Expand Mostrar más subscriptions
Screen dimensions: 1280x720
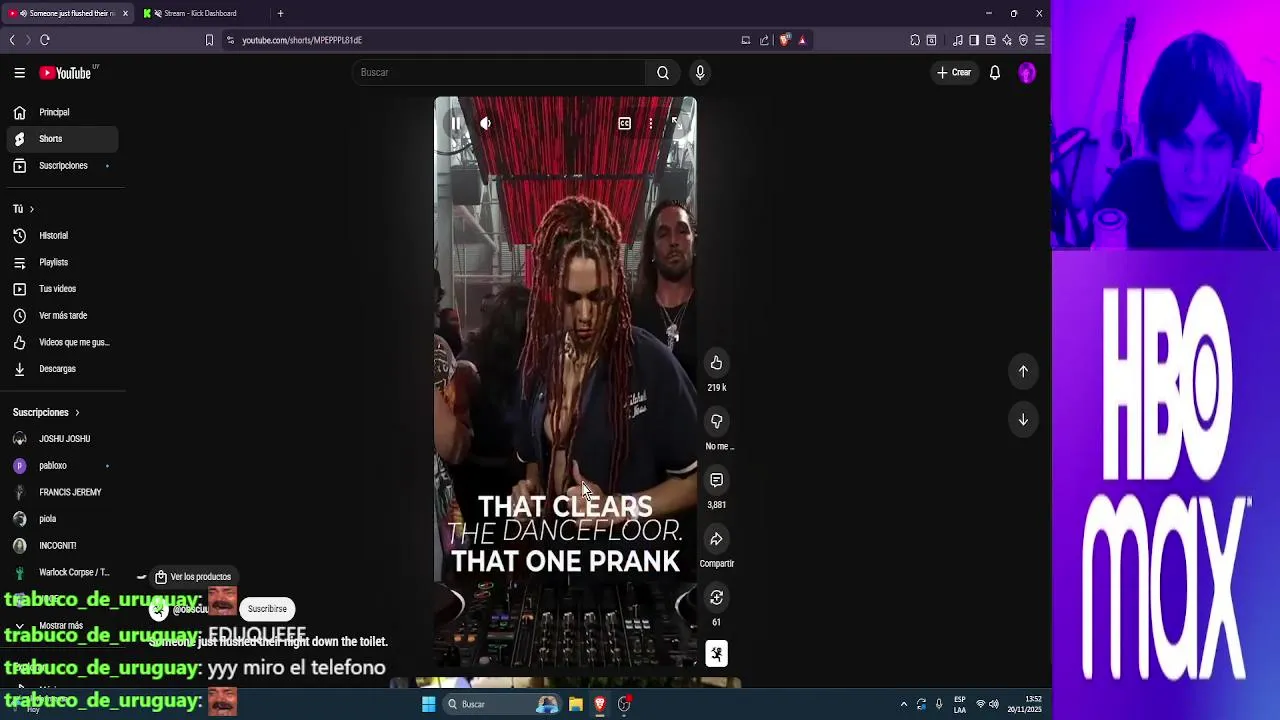click(x=62, y=626)
